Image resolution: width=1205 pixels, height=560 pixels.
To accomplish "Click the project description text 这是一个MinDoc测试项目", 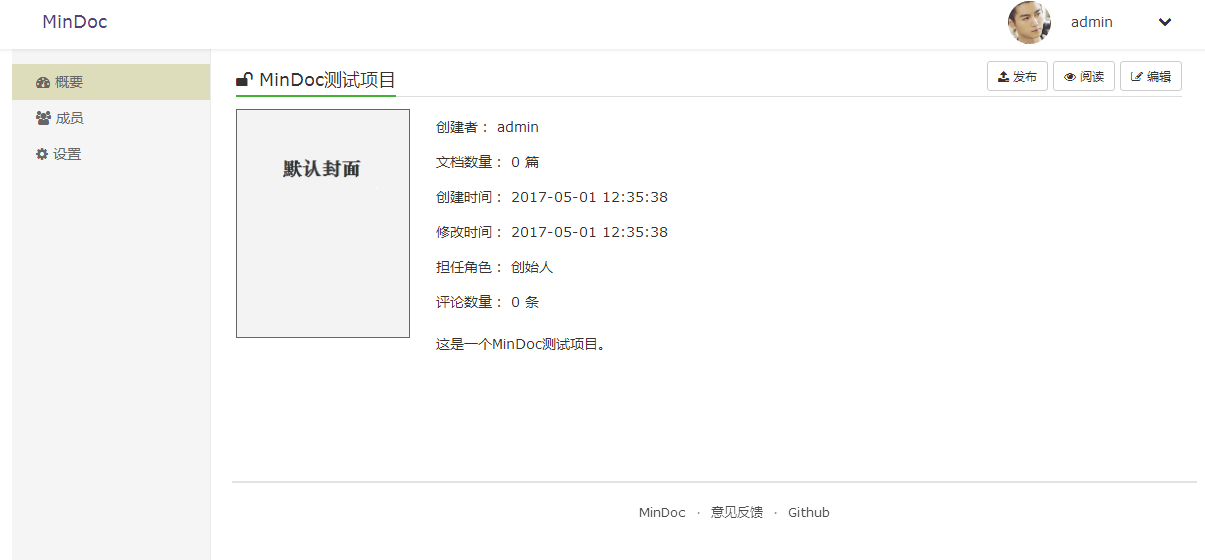I will (x=521, y=344).
